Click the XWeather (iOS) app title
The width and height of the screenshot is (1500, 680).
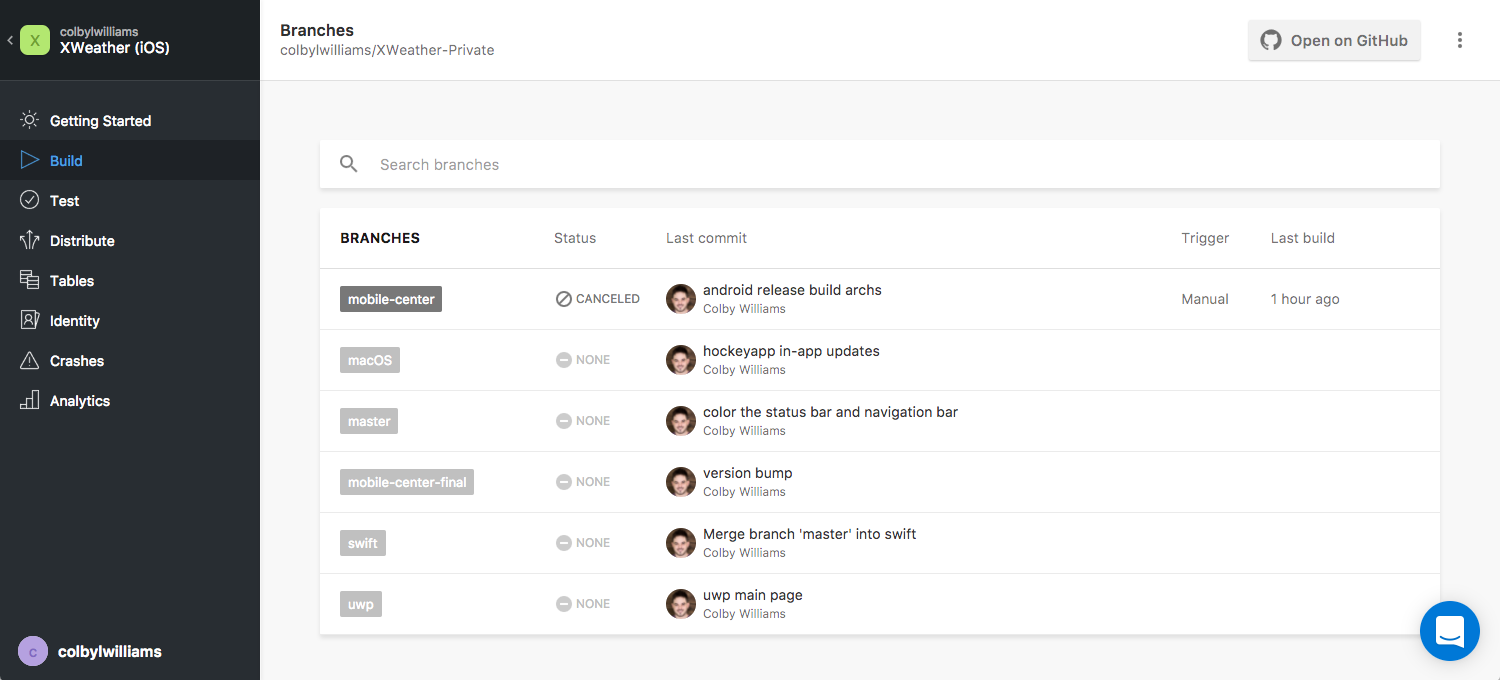[115, 47]
